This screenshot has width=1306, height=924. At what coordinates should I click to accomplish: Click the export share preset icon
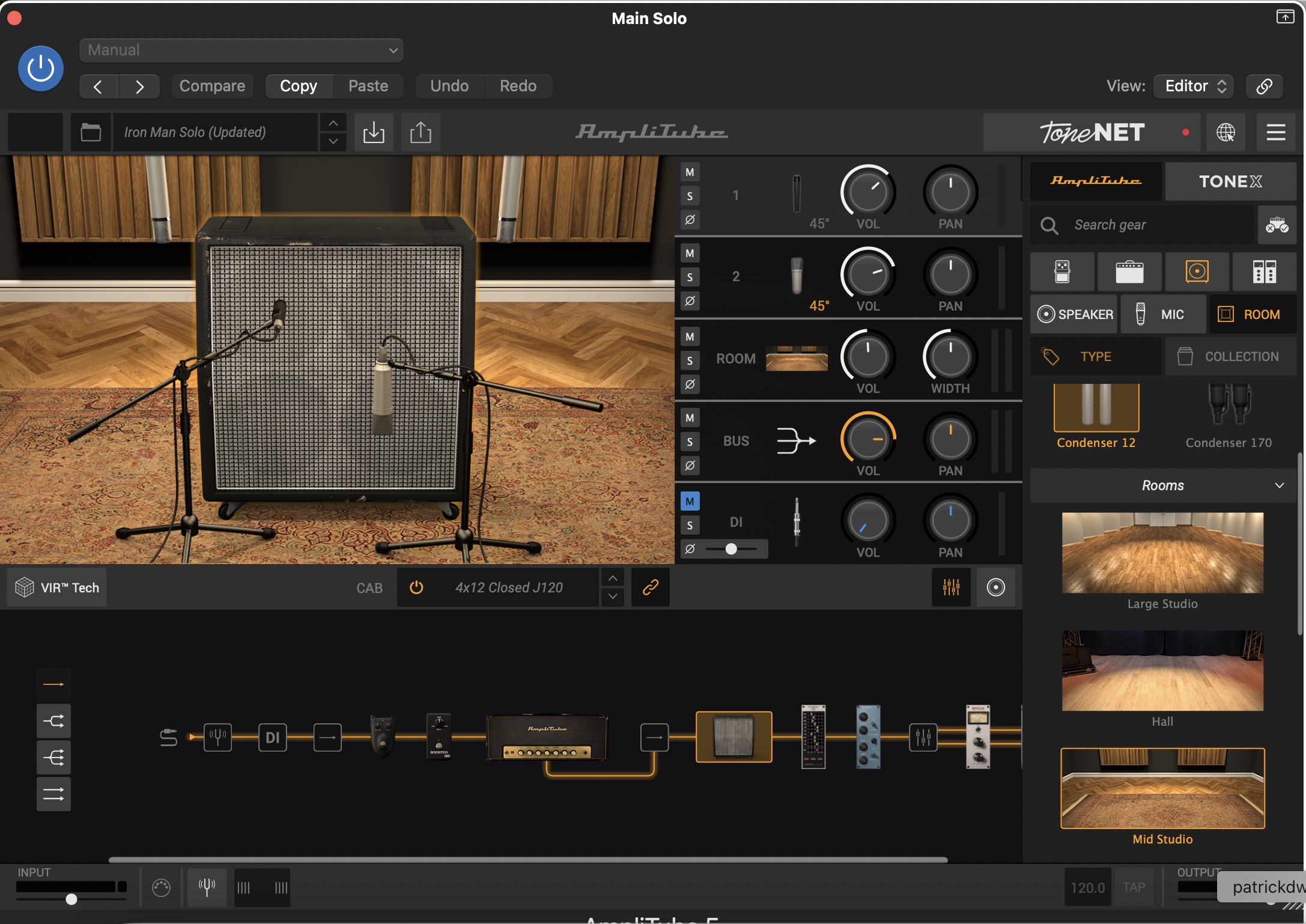click(x=421, y=132)
